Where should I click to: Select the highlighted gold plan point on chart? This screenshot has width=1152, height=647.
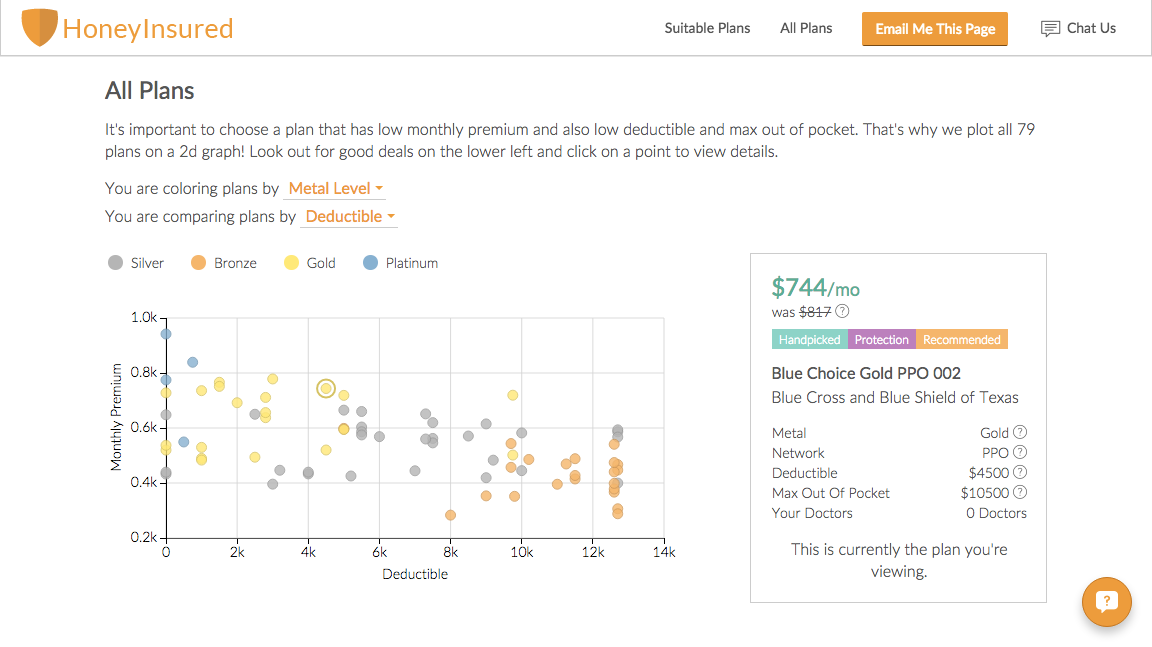coord(326,388)
